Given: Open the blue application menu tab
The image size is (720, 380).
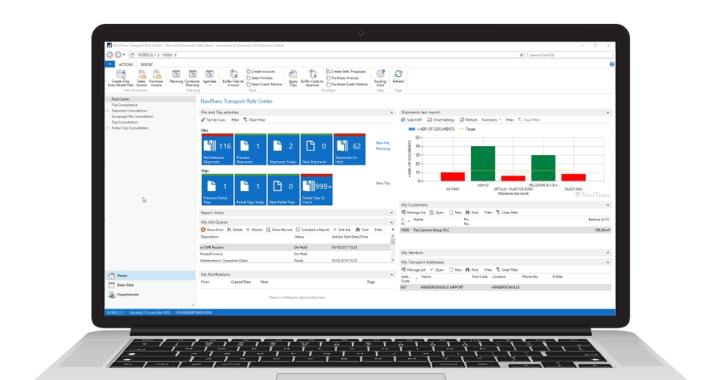Looking at the screenshot, I should [110, 65].
